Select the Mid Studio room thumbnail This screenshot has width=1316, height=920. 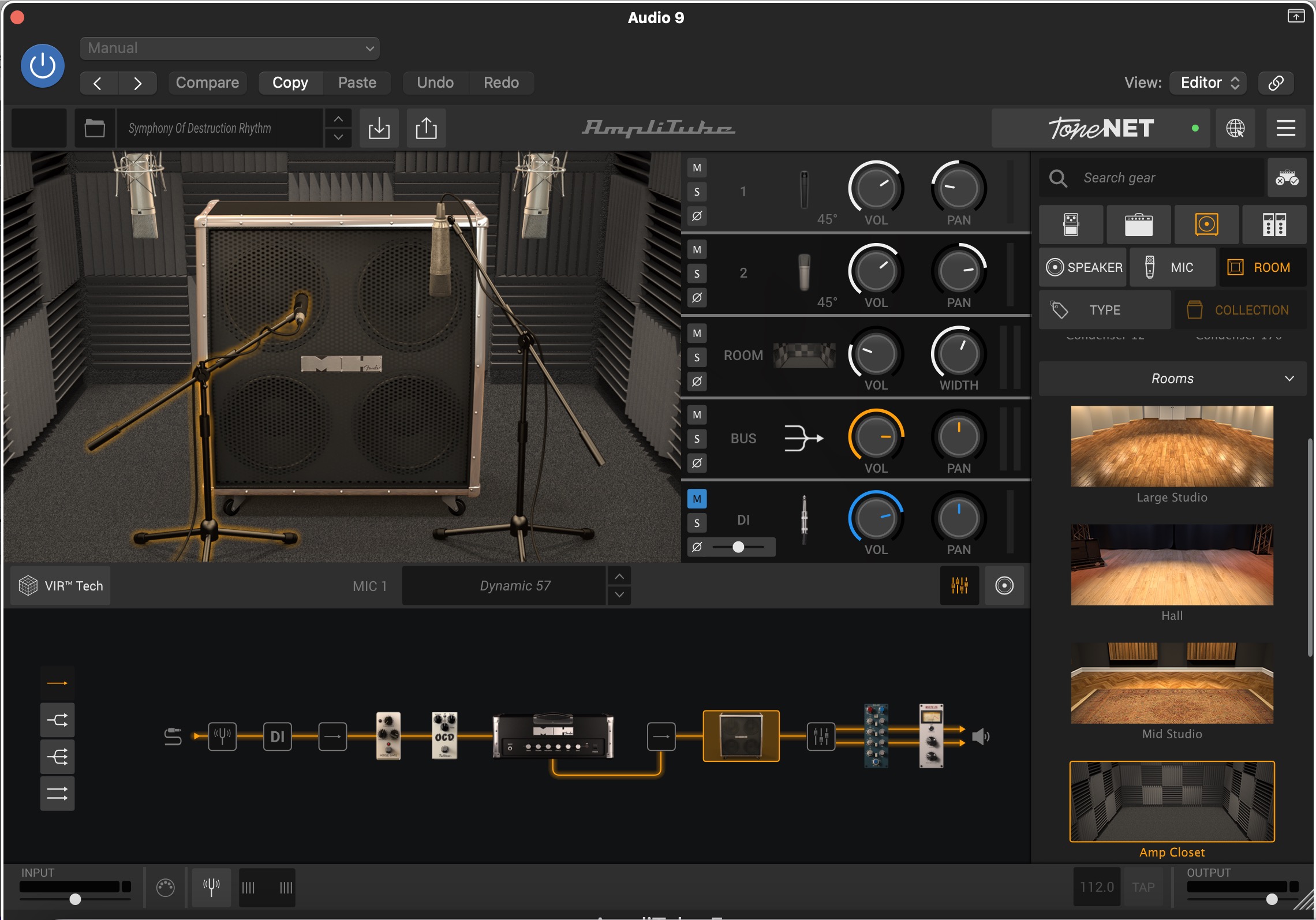[1172, 683]
